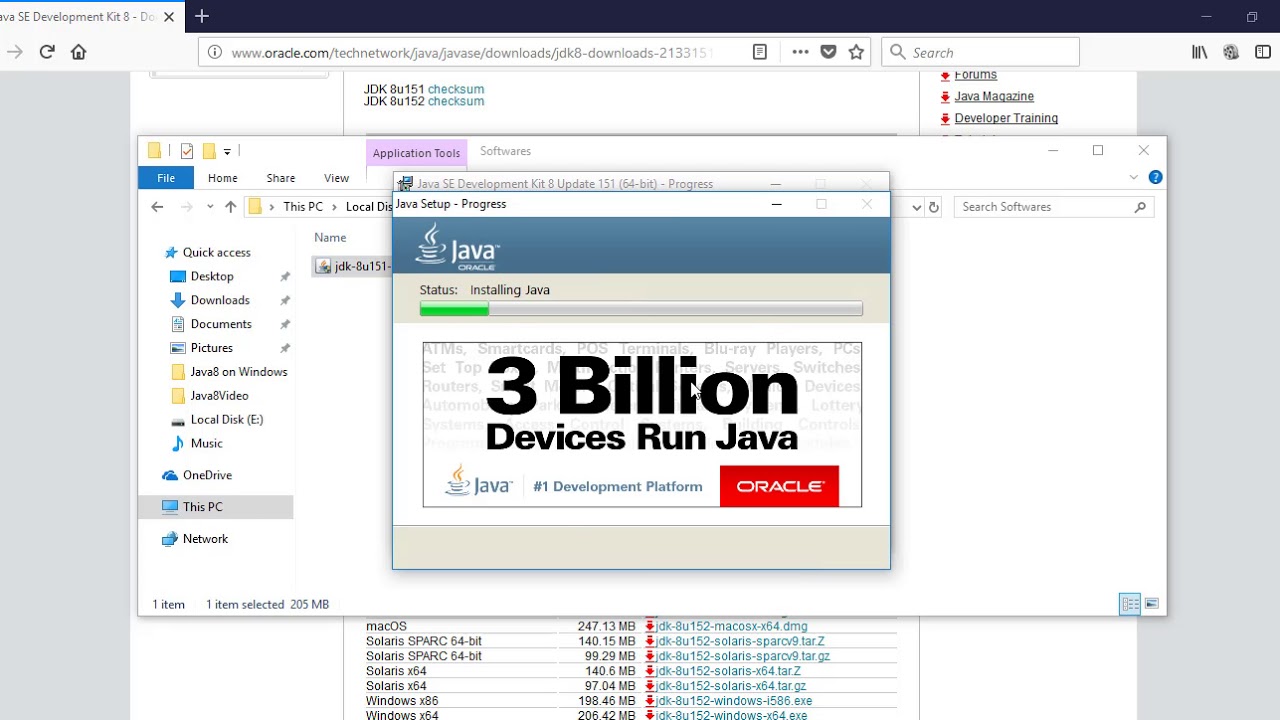Click the Firefox Search input box
Image resolution: width=1280 pixels, height=720 pixels.
click(x=980, y=52)
